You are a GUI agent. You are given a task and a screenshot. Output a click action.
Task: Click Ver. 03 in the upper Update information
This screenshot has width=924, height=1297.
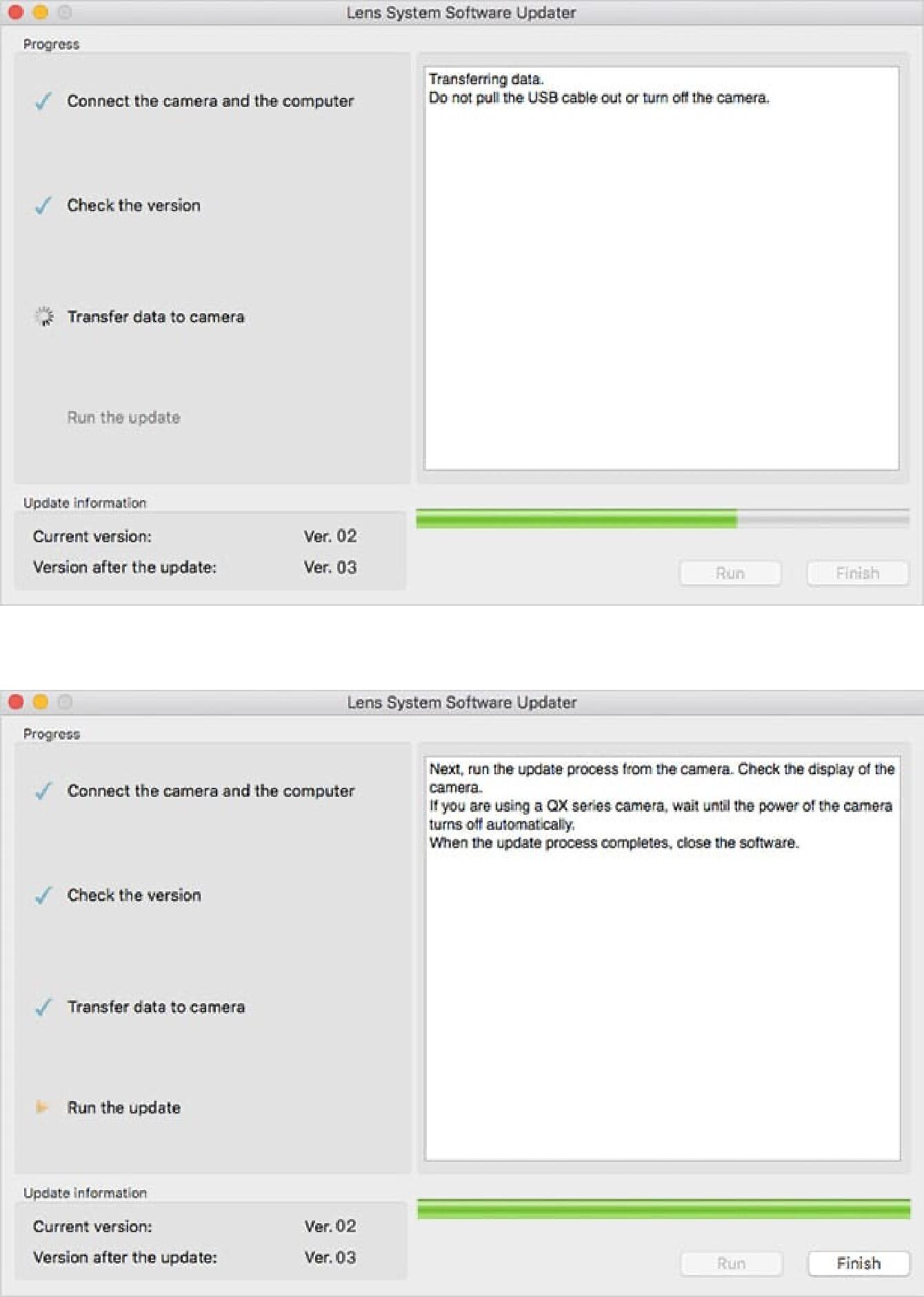(x=330, y=567)
